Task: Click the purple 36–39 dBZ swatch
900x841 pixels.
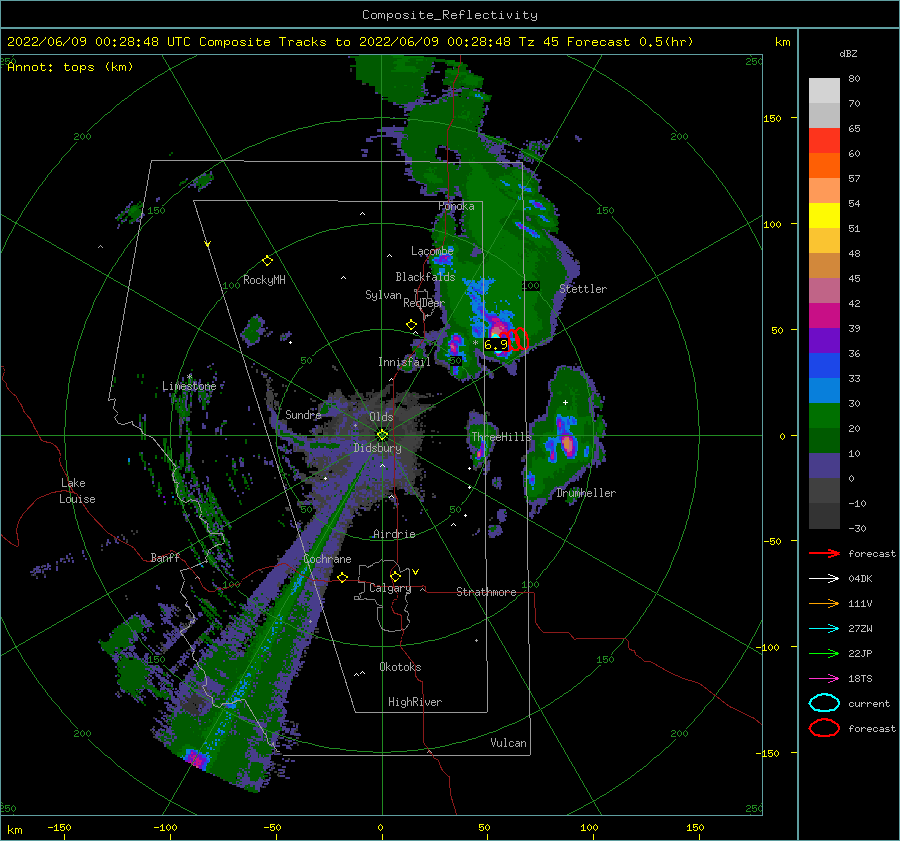Action: pos(824,340)
